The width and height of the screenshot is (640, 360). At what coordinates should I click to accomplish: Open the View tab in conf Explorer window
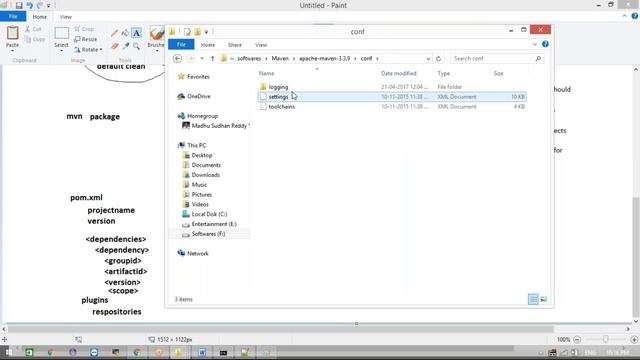[x=261, y=45]
